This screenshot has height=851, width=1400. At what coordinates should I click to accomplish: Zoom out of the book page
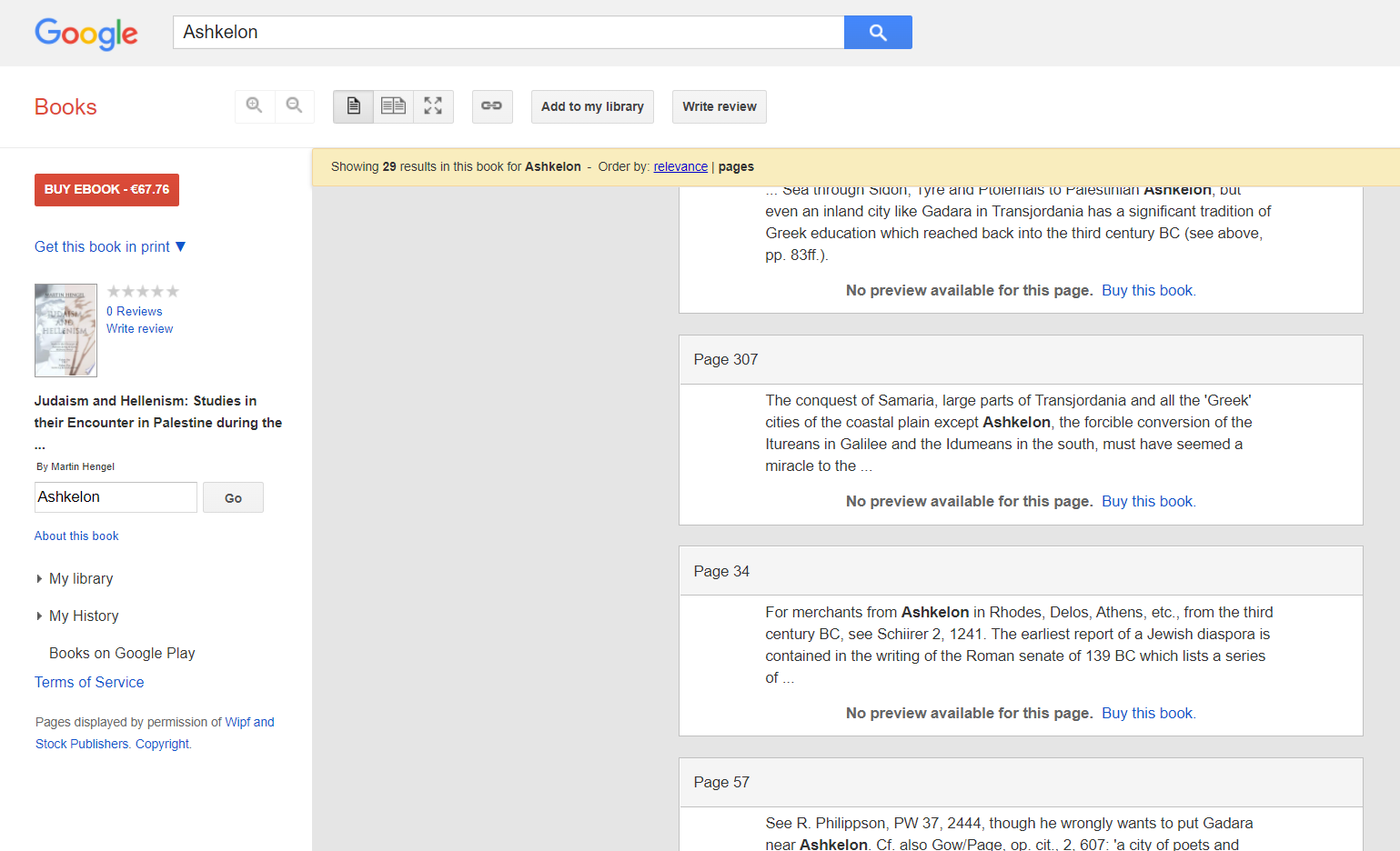click(x=294, y=106)
